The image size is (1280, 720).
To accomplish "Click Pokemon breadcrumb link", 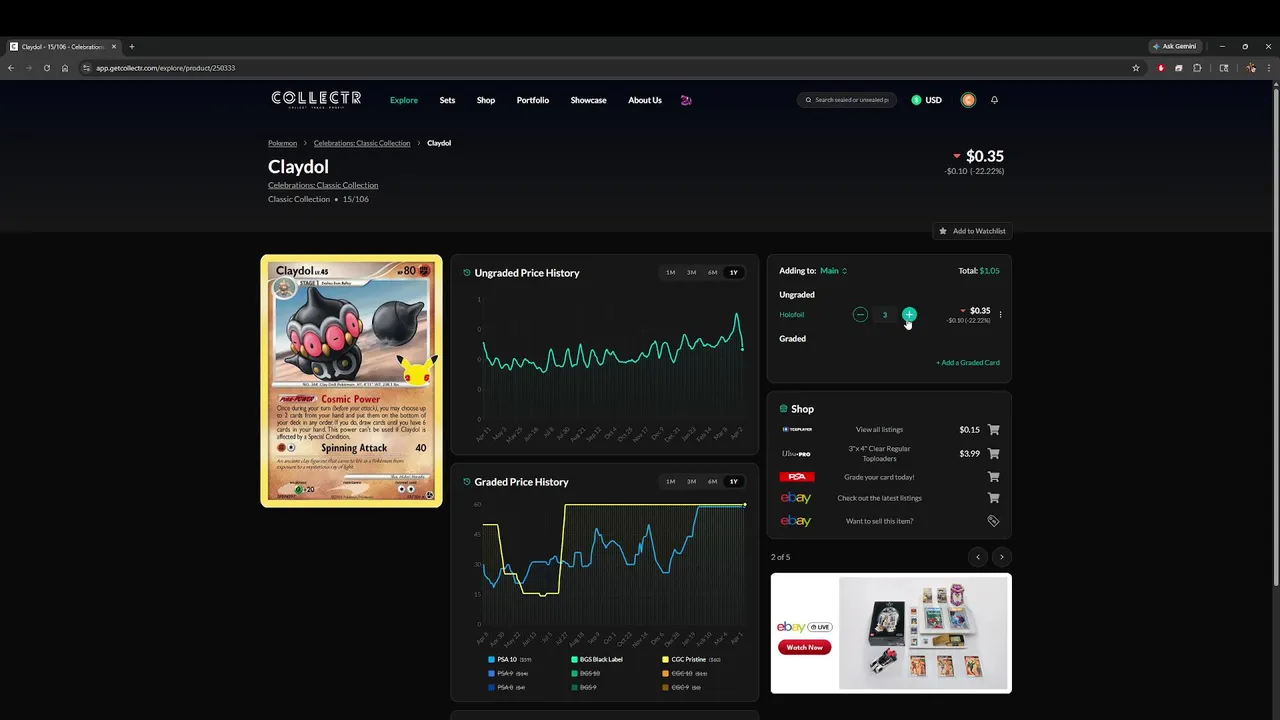I will (282, 143).
